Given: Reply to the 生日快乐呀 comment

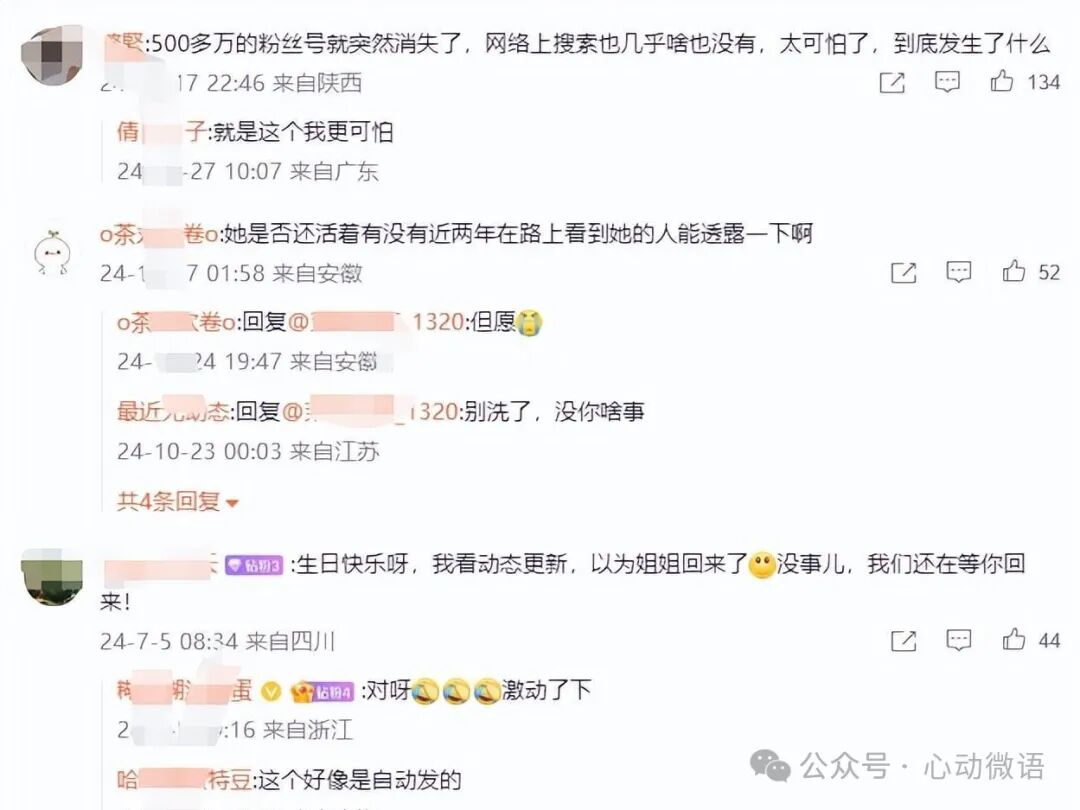Looking at the screenshot, I should tap(958, 641).
